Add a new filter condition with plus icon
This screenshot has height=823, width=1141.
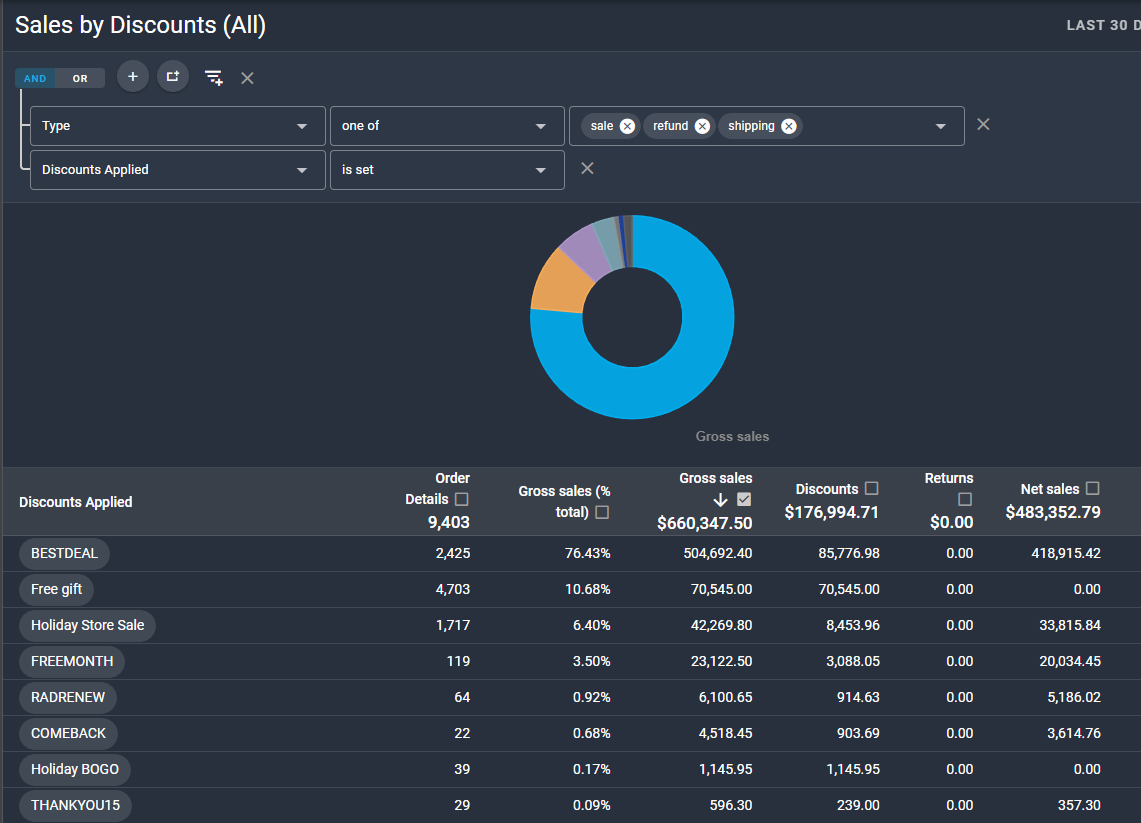tap(132, 76)
